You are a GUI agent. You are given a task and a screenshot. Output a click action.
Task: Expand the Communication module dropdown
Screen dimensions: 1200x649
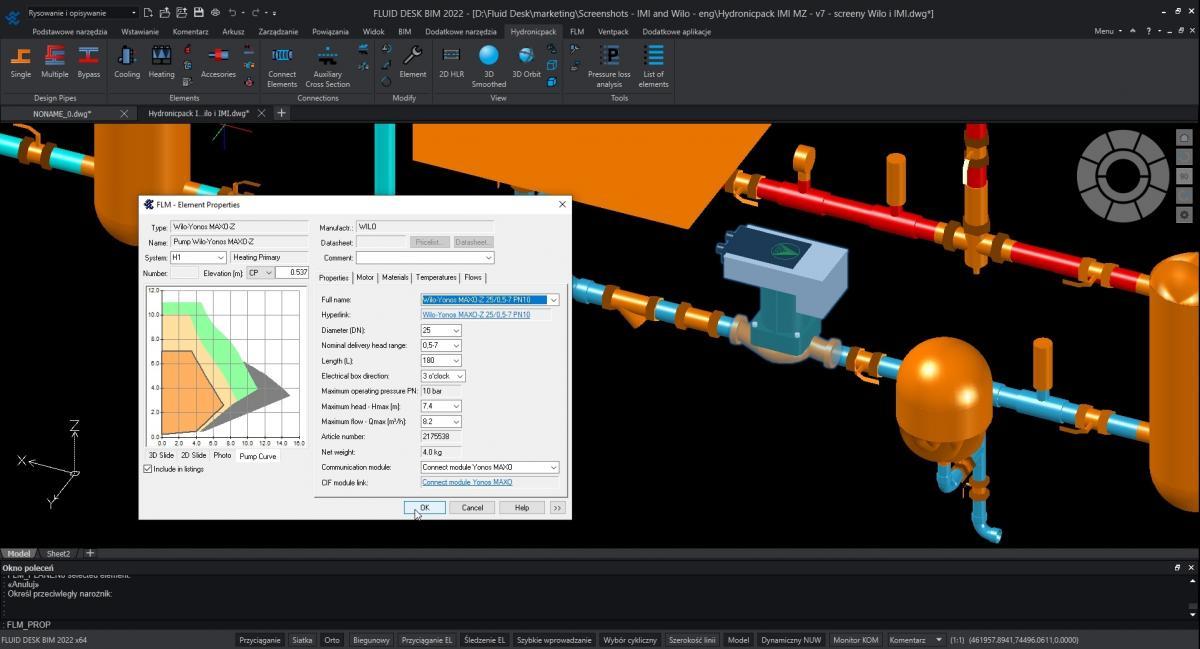(552, 467)
